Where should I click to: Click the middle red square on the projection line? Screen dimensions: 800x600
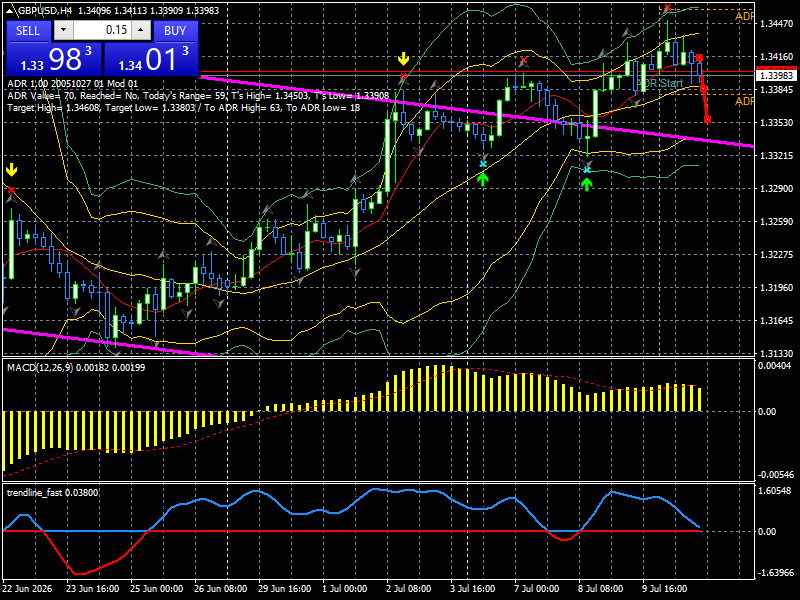pyautogui.click(x=704, y=89)
